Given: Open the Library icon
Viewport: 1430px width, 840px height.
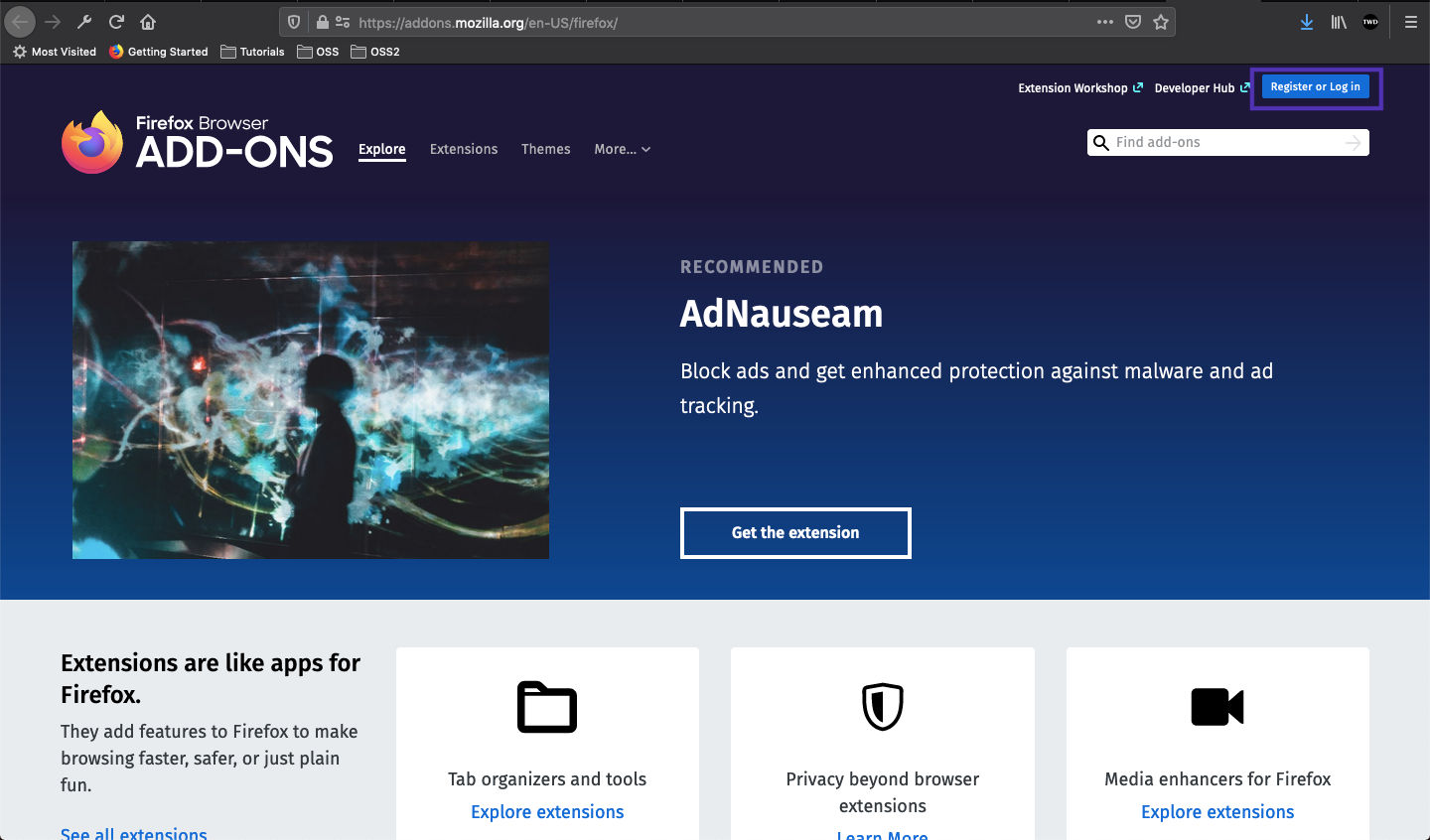Looking at the screenshot, I should pyautogui.click(x=1339, y=22).
